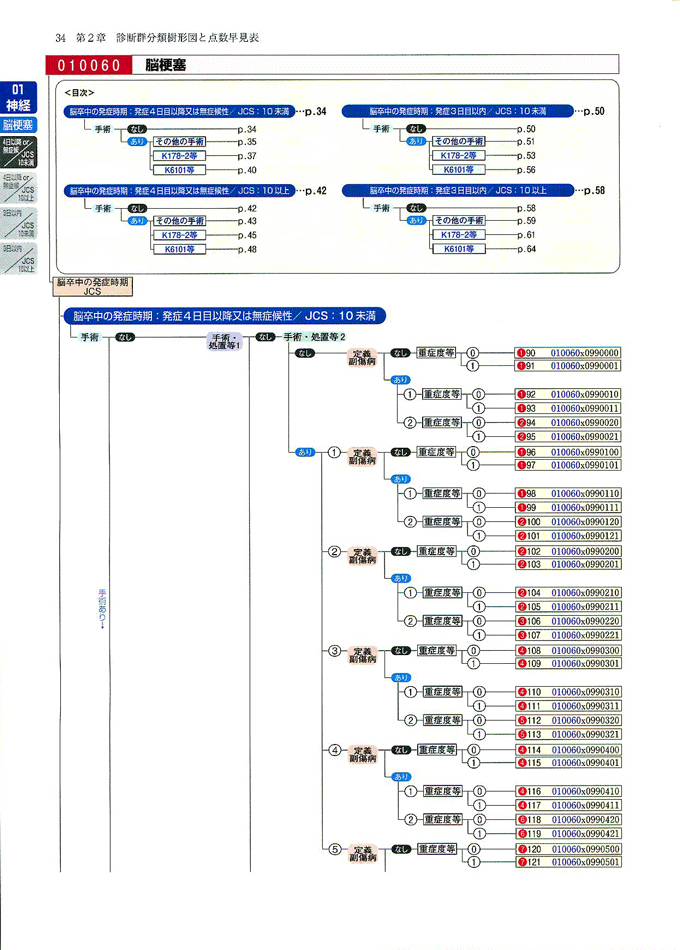Image resolution: width=680 pixels, height=950 pixels.
Task: Click circled 5 node under 手術・処置等2
Action: pos(335,849)
